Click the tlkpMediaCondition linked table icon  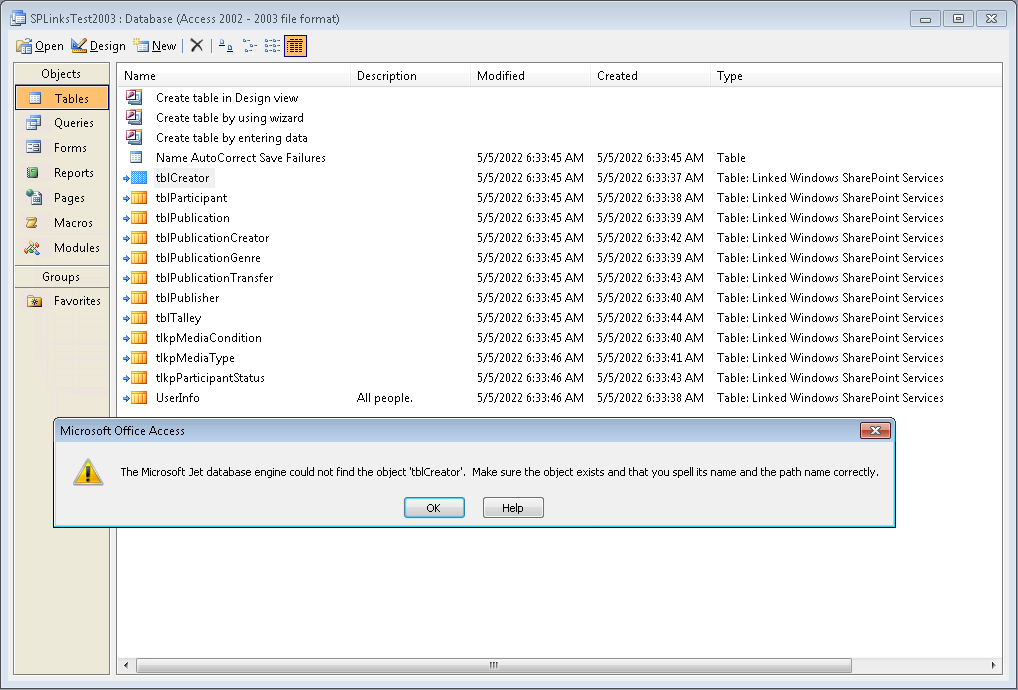(x=136, y=338)
